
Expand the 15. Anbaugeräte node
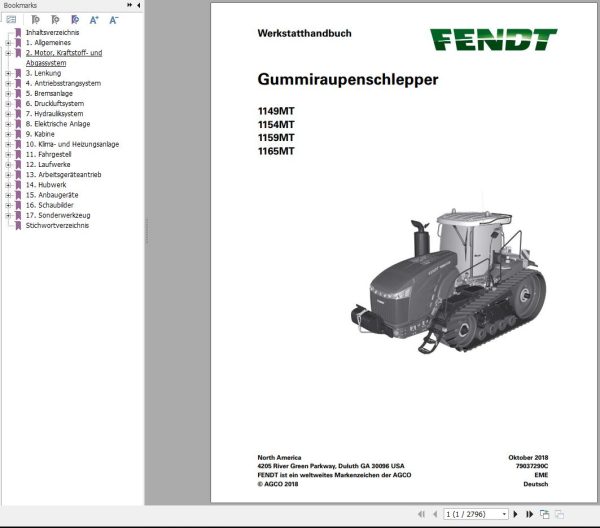(x=8, y=195)
